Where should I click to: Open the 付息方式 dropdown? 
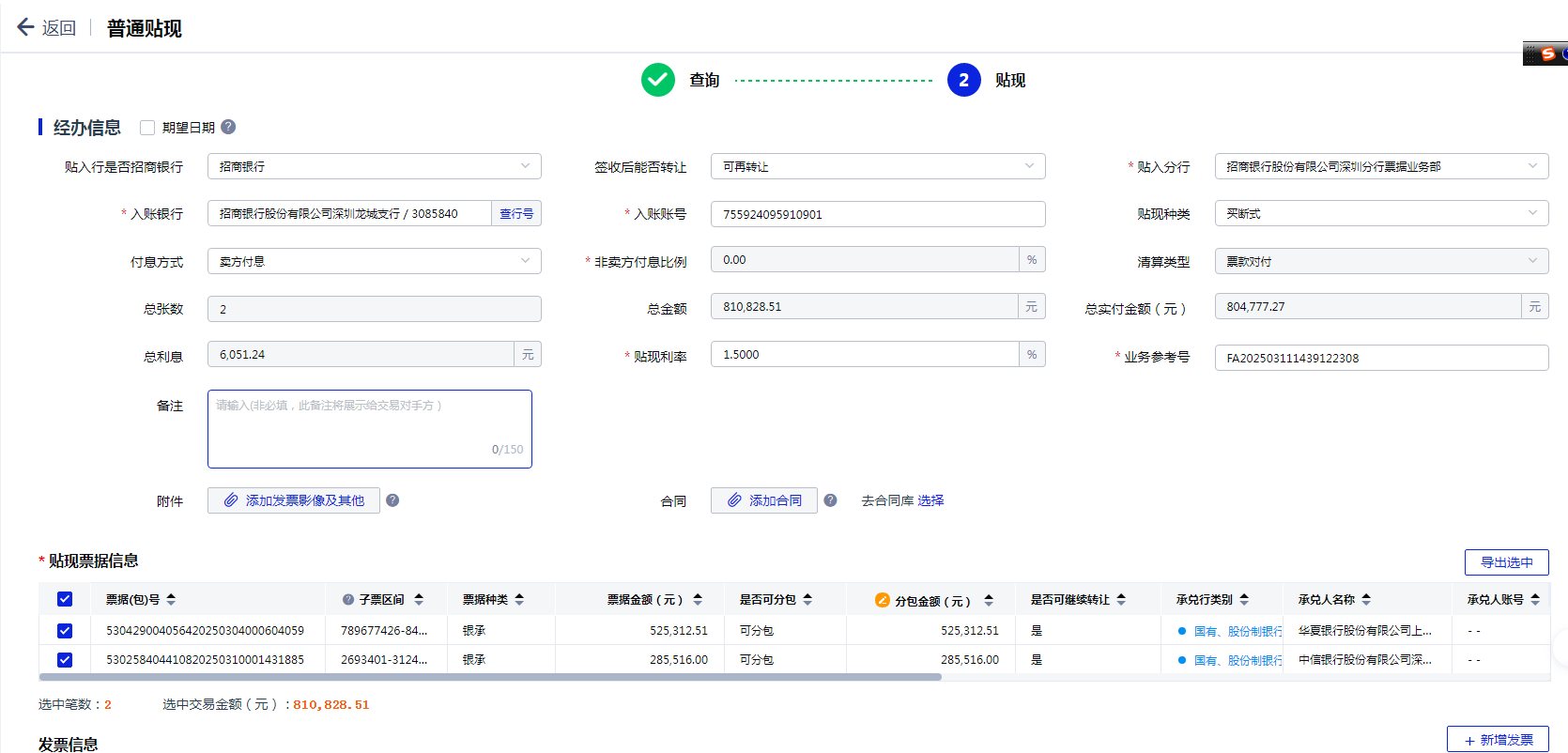click(x=374, y=261)
